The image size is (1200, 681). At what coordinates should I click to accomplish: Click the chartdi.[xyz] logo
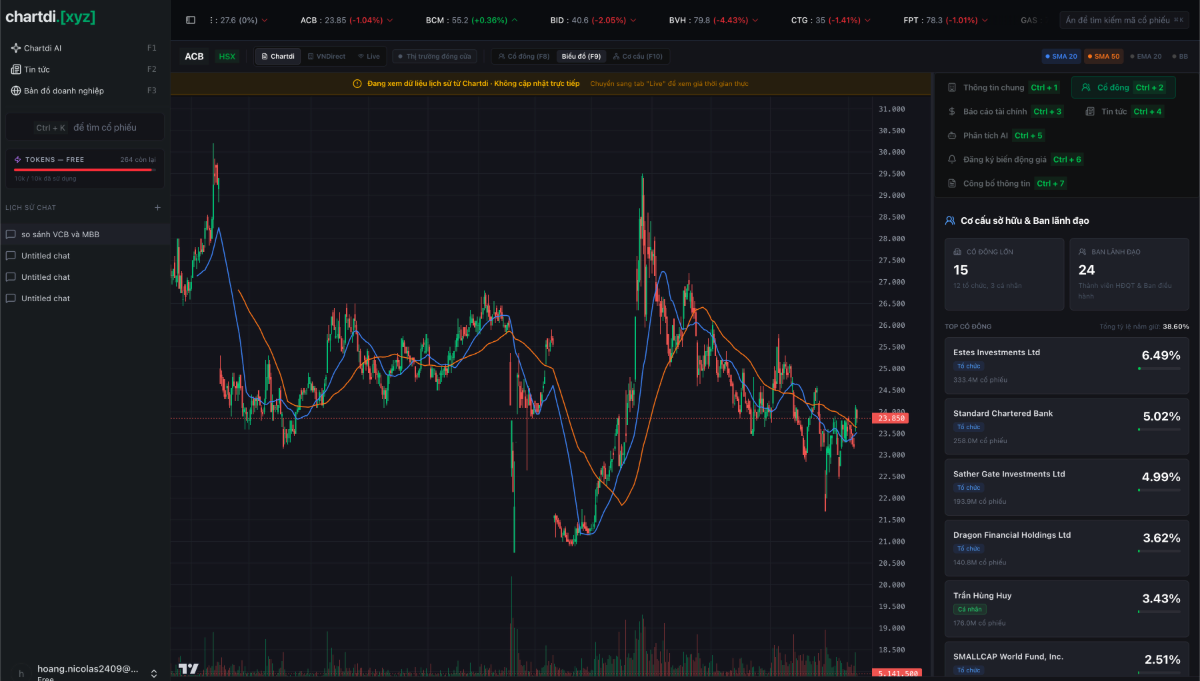click(50, 17)
